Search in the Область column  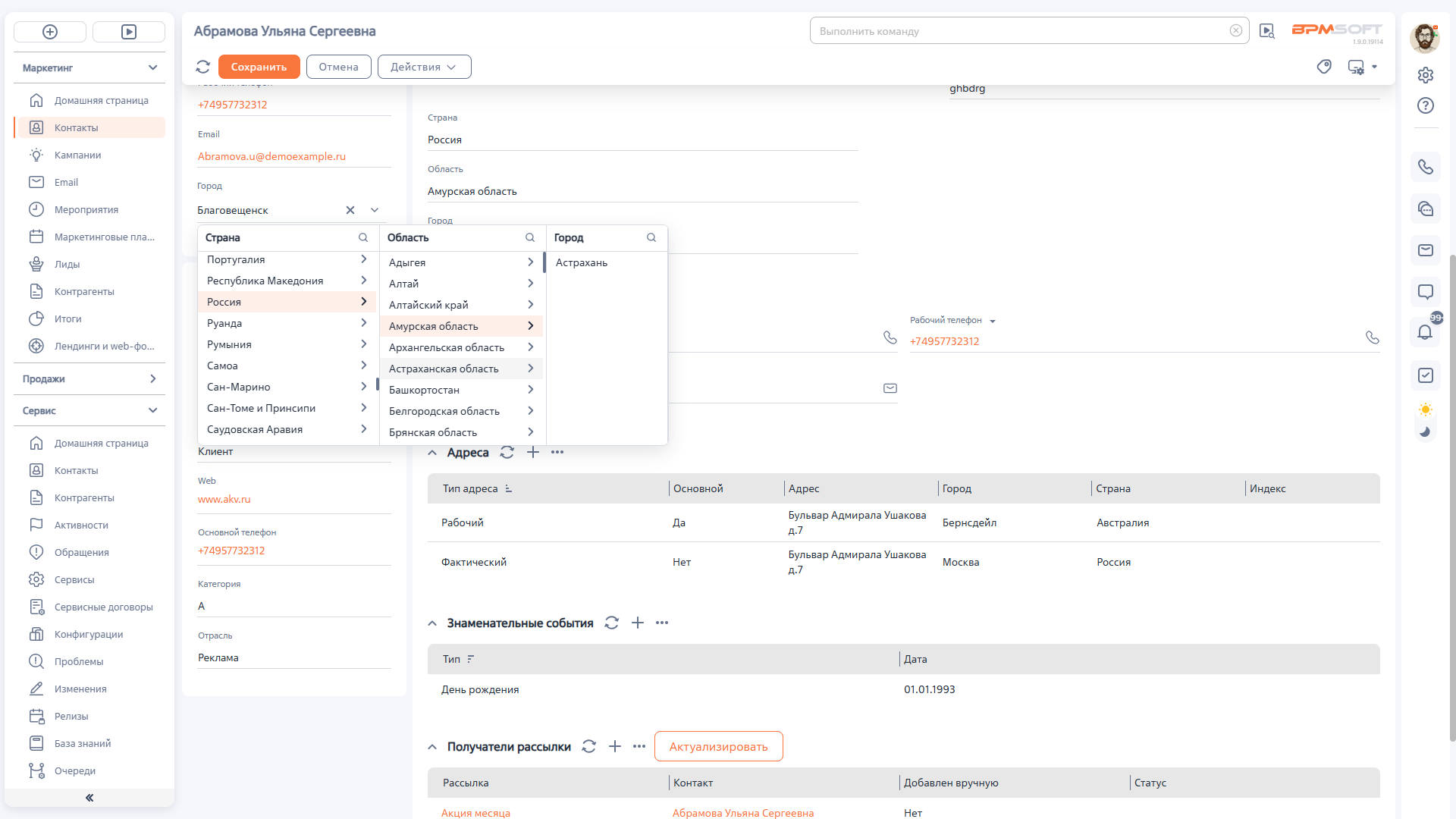click(x=530, y=237)
